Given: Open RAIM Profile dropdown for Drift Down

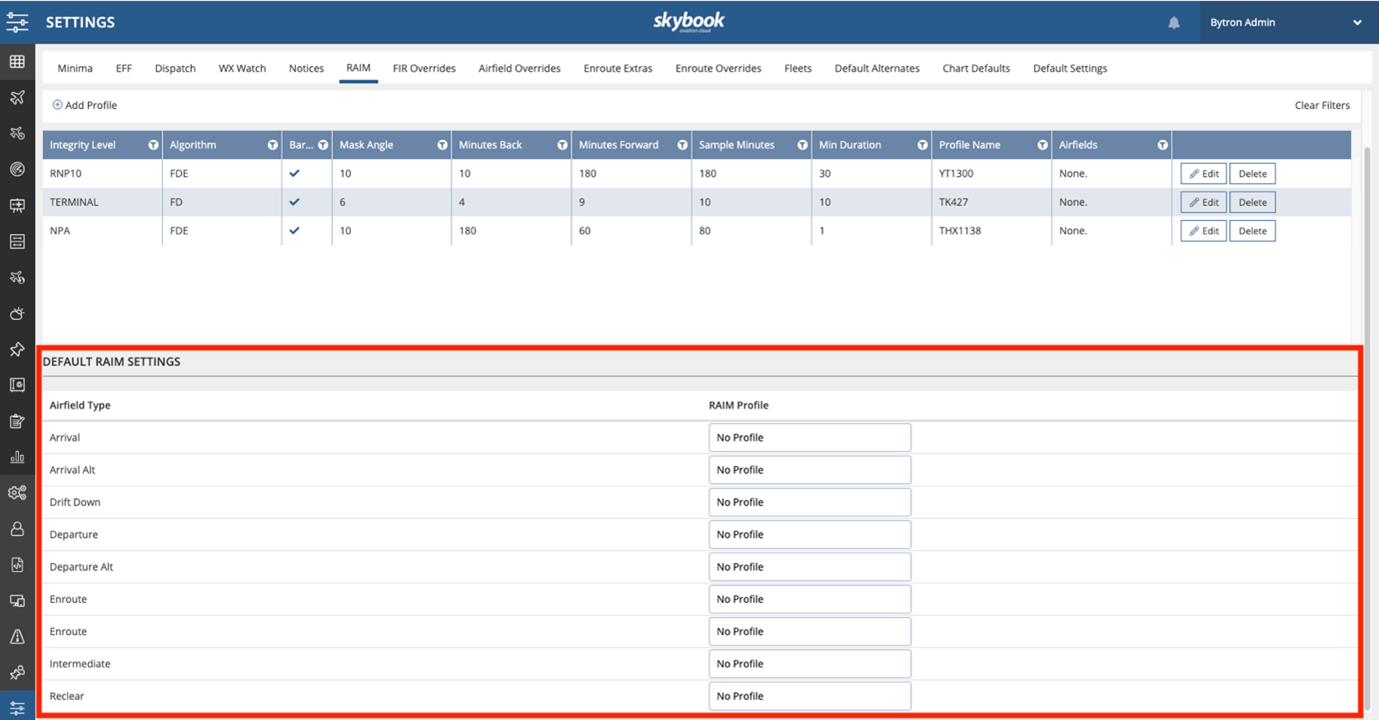Looking at the screenshot, I should pyautogui.click(x=810, y=502).
